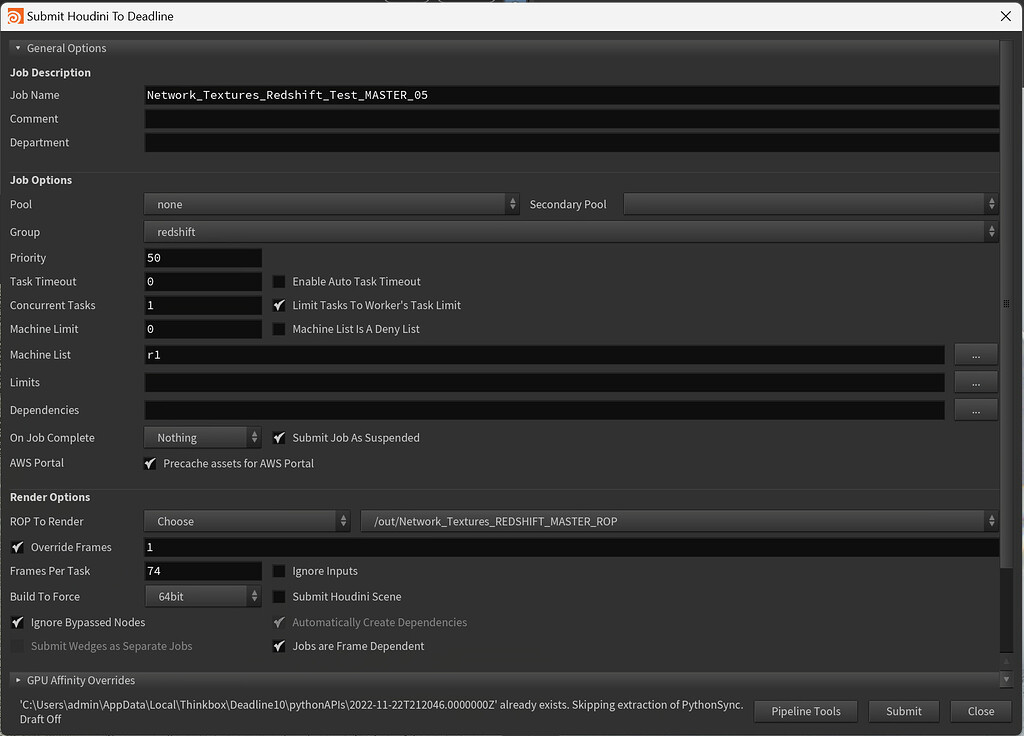1024x736 pixels.
Task: Open the On Job Complete dropdown
Action: (200, 437)
